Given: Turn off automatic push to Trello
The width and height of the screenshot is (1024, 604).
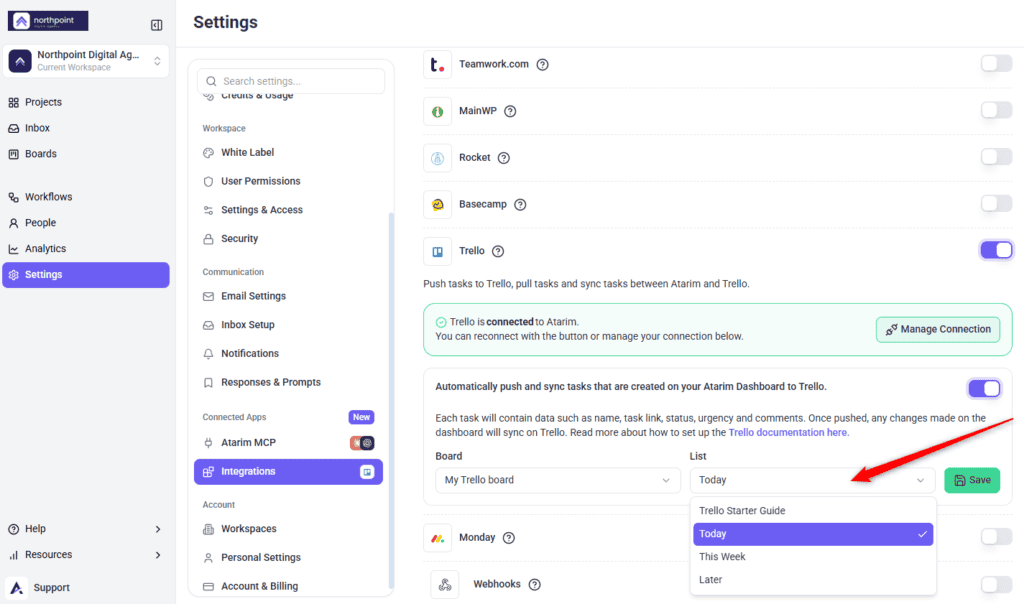Looking at the screenshot, I should (984, 389).
